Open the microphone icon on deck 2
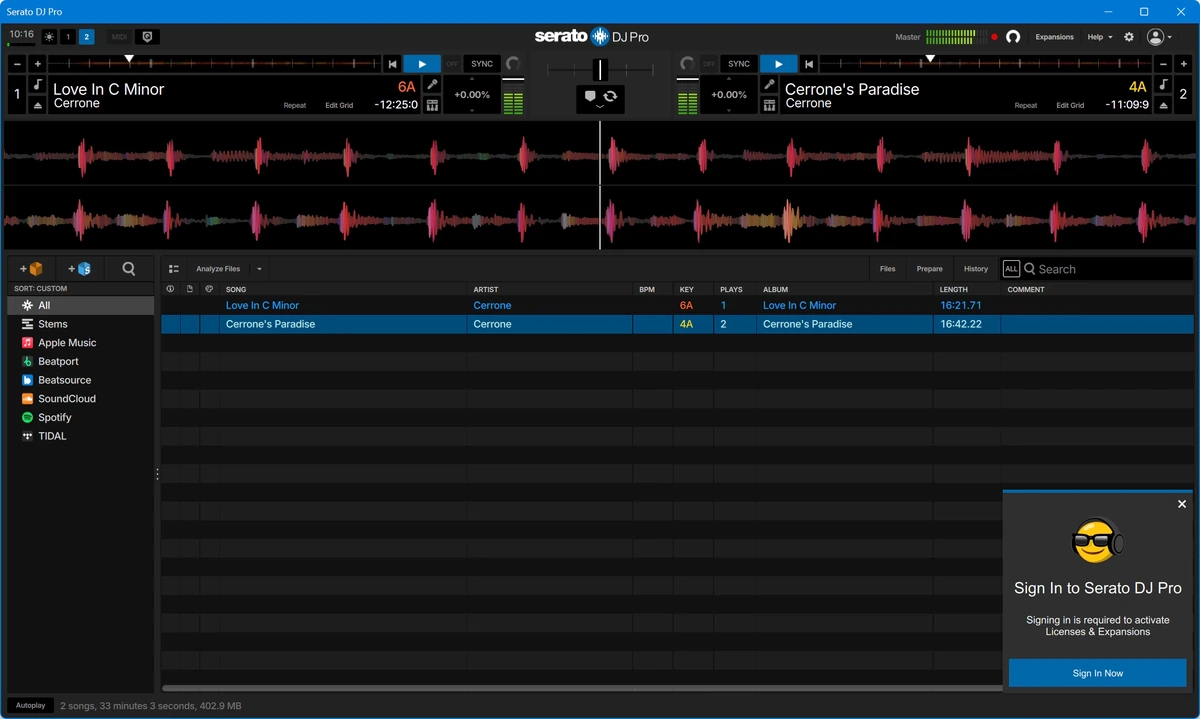The image size is (1200, 719). tap(769, 85)
